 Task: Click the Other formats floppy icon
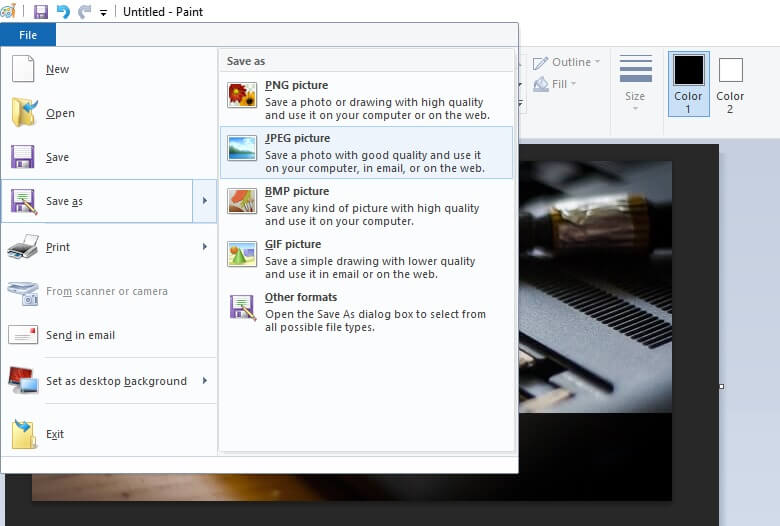[x=242, y=307]
